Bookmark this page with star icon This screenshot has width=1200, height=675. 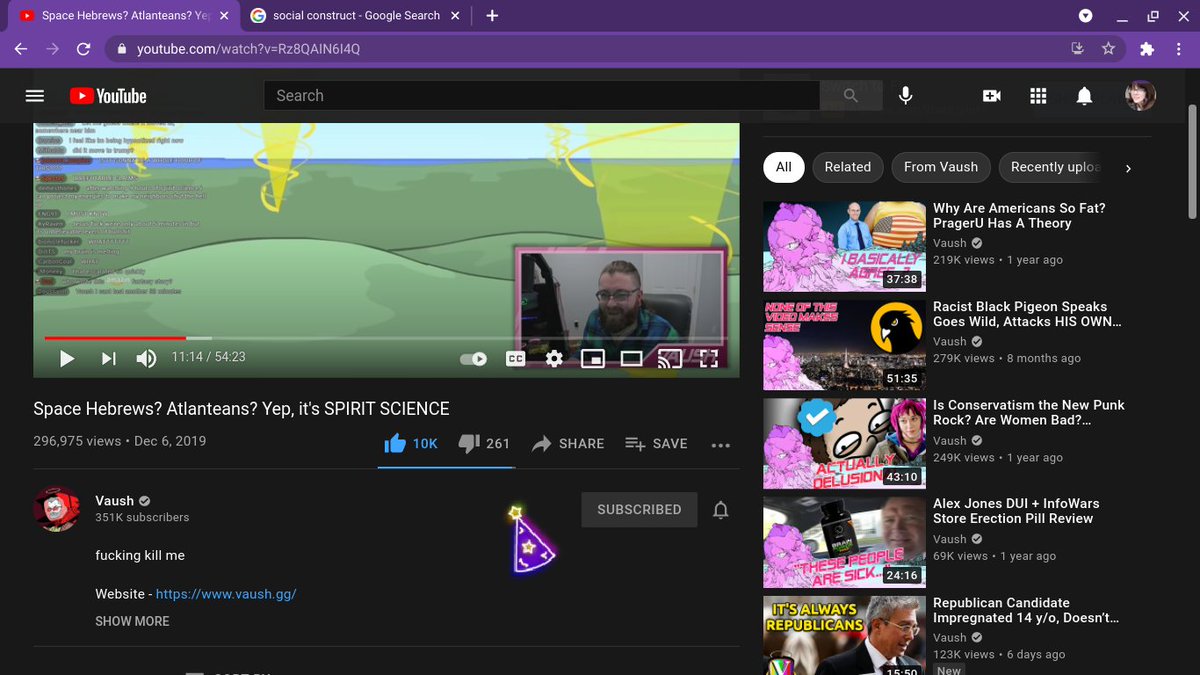pyautogui.click(x=1108, y=49)
